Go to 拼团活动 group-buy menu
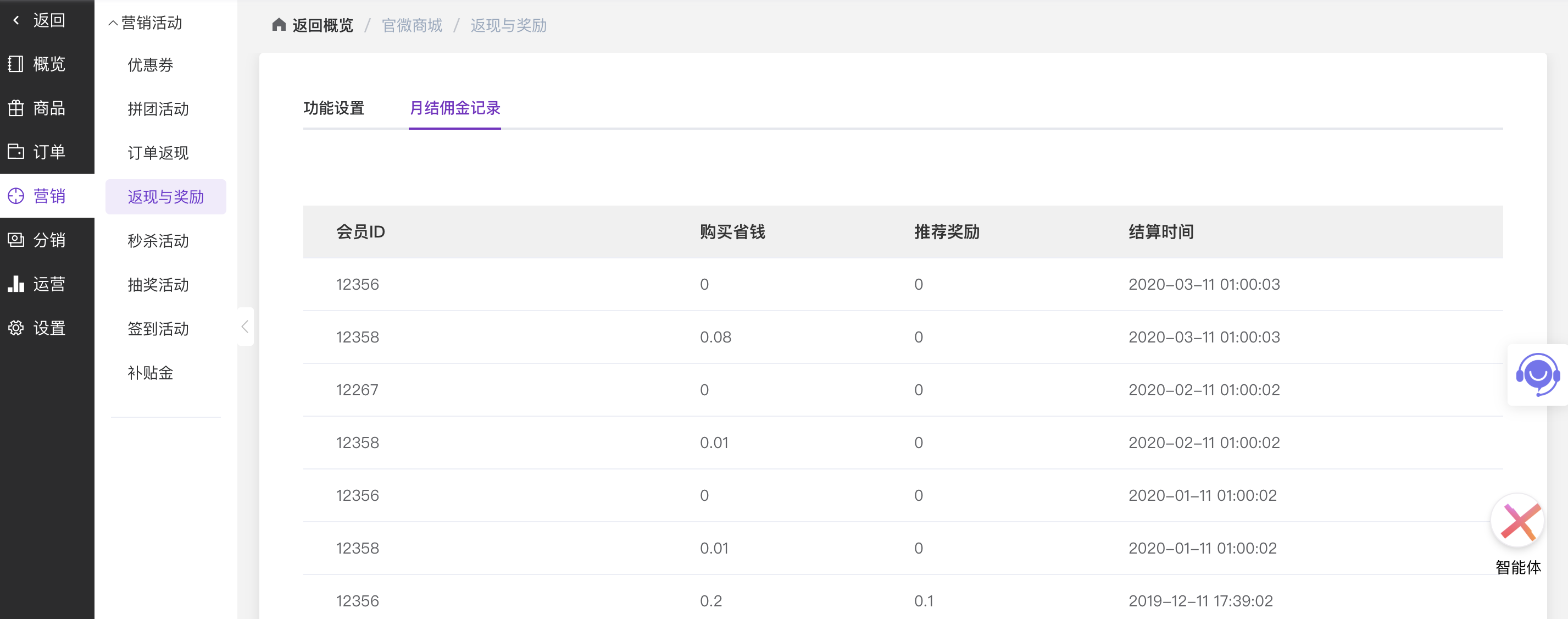 coord(158,109)
